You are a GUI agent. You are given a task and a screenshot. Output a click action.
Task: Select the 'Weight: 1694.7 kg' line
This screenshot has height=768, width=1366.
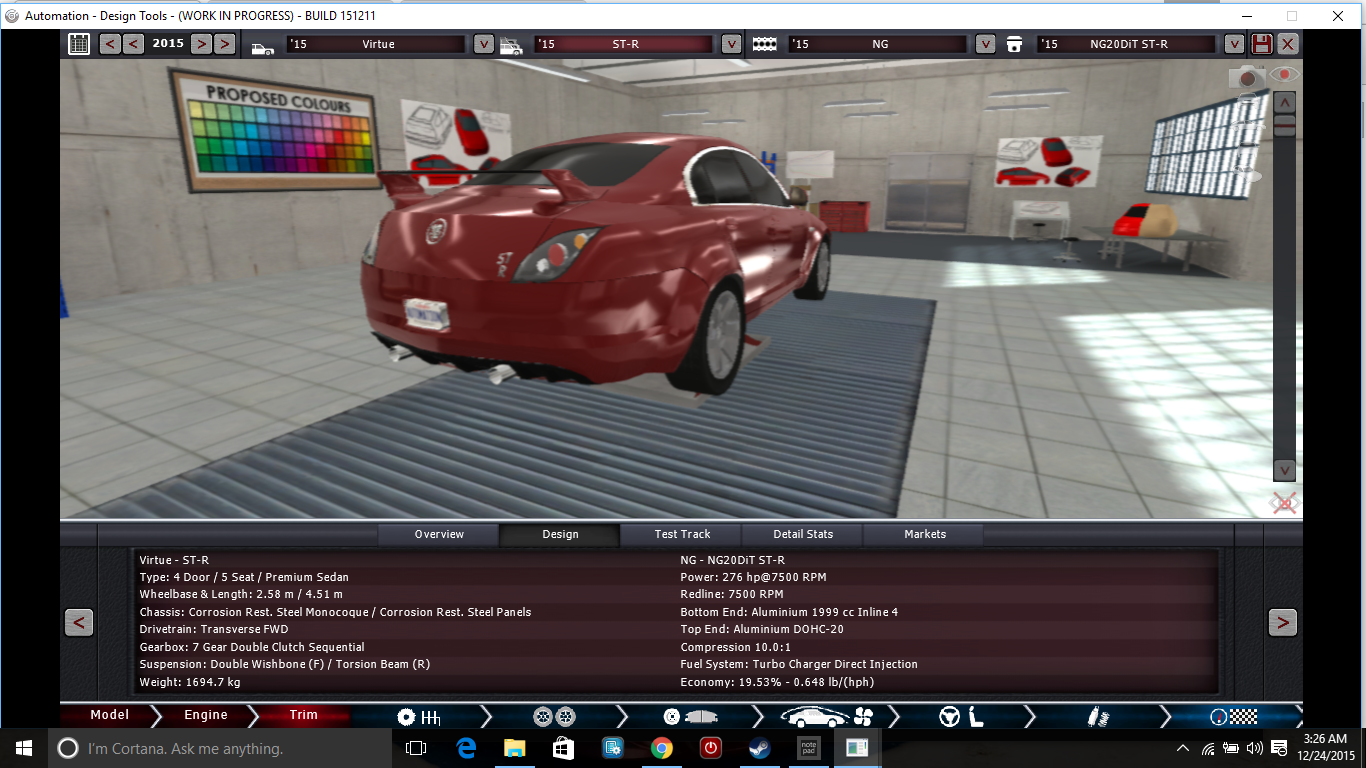click(190, 682)
